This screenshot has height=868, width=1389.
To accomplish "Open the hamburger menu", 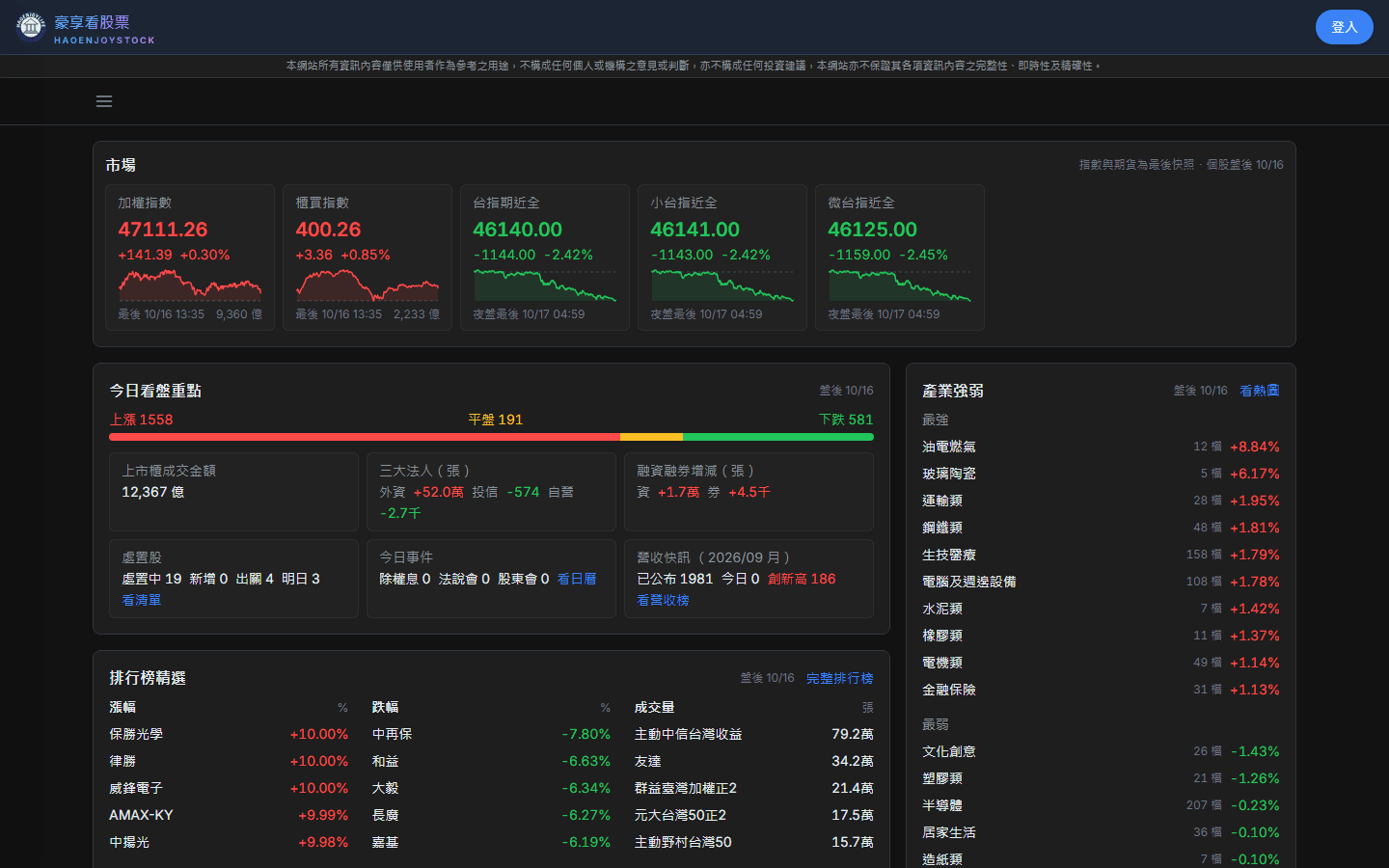I will pyautogui.click(x=104, y=101).
